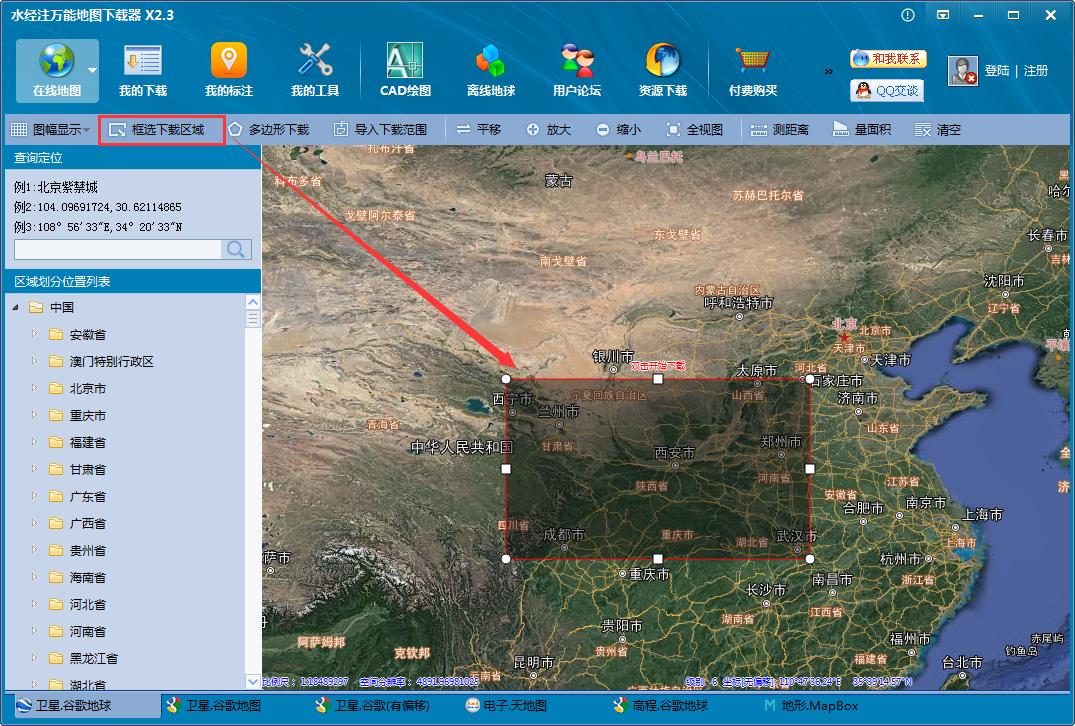Click the QQ交谈 chat button
Screen dimensions: 1075x726
point(887,90)
